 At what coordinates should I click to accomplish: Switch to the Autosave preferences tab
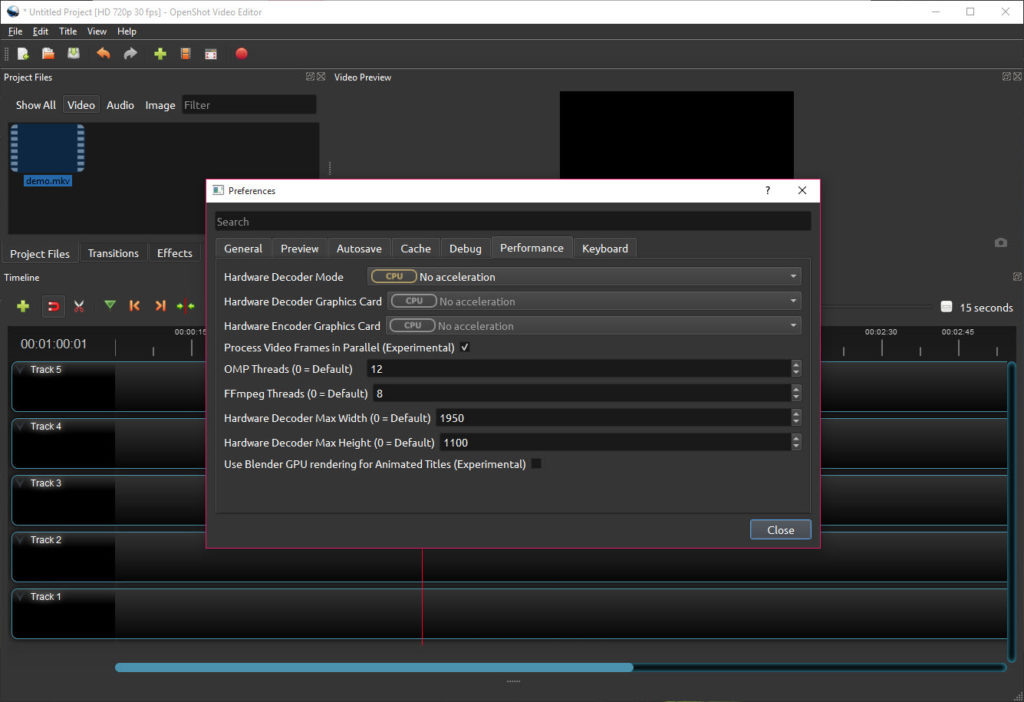[x=359, y=249]
